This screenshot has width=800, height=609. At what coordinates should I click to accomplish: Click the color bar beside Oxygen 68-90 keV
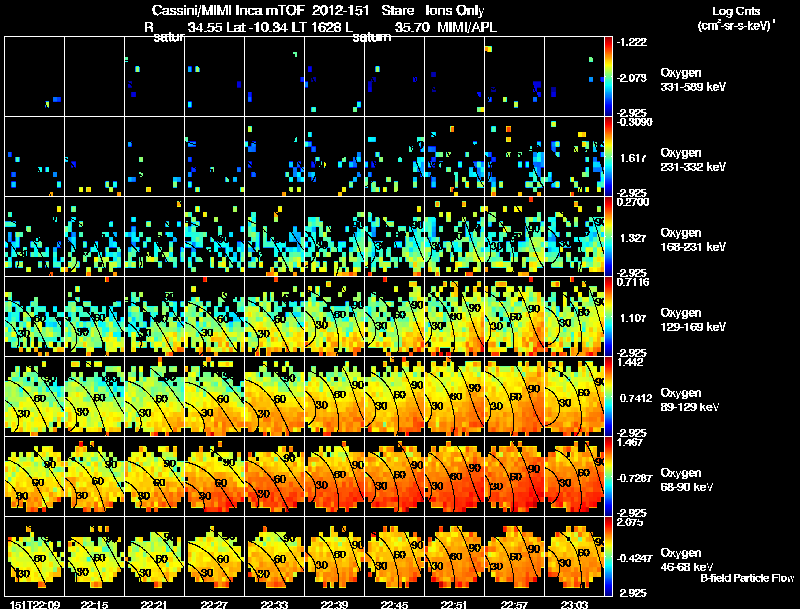coord(608,476)
